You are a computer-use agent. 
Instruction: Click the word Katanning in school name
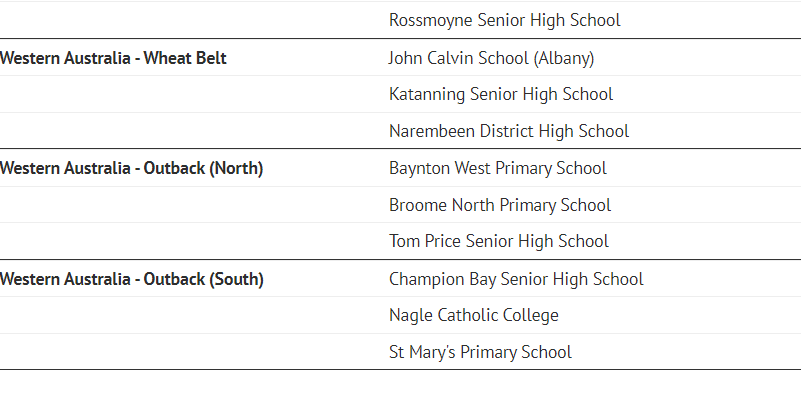pyautogui.click(x=427, y=95)
